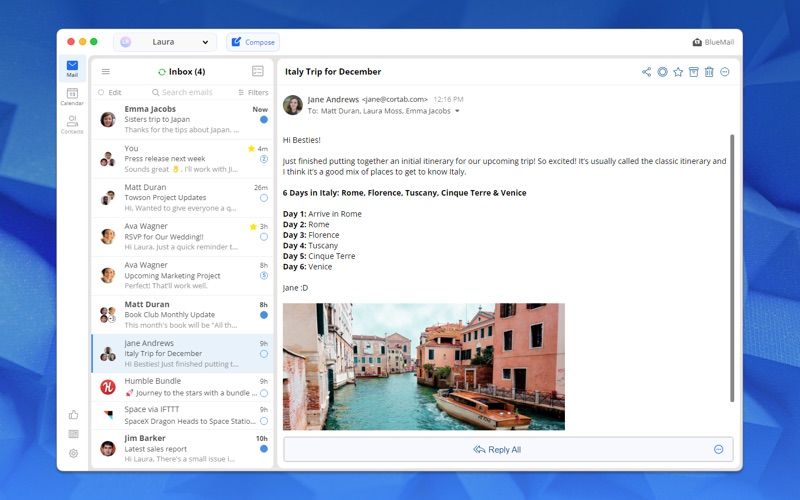
Task: Open the Calendar section in the sidebar
Action: pos(72,96)
